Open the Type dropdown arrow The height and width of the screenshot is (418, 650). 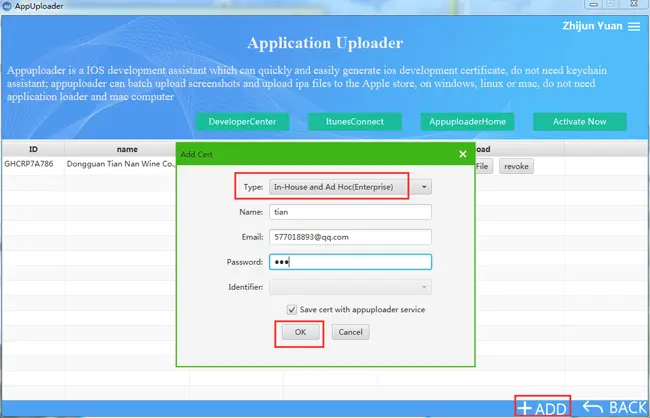pos(424,187)
